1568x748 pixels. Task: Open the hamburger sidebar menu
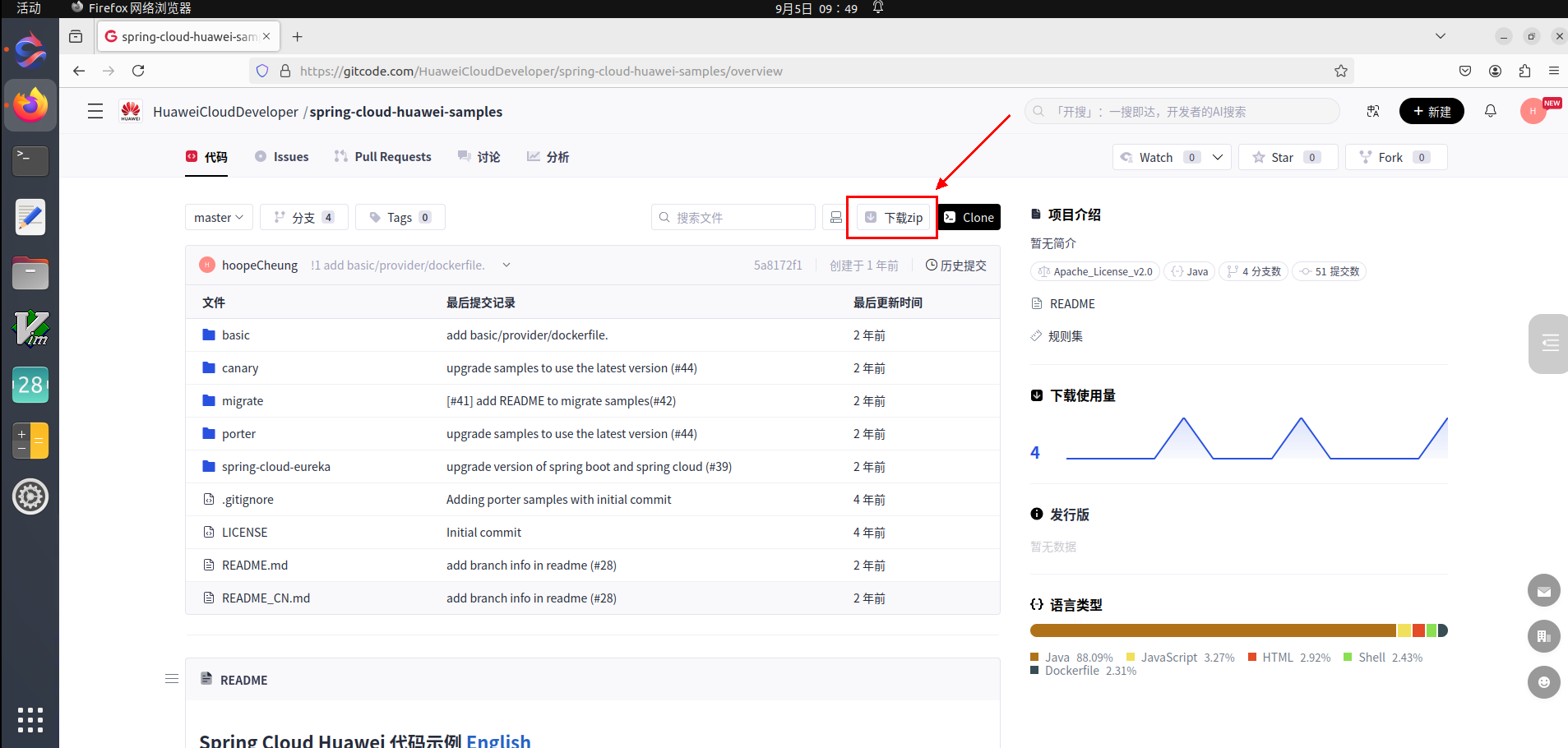pos(95,111)
